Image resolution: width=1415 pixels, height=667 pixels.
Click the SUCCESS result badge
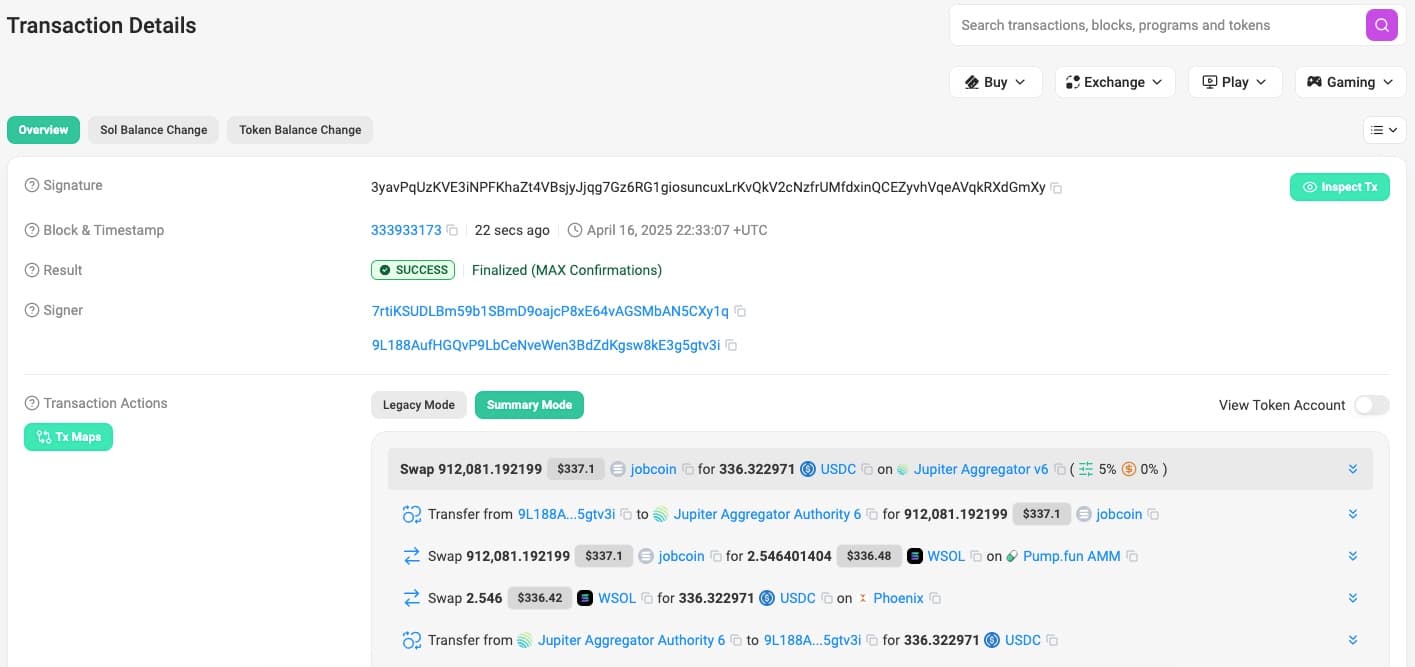(x=413, y=270)
